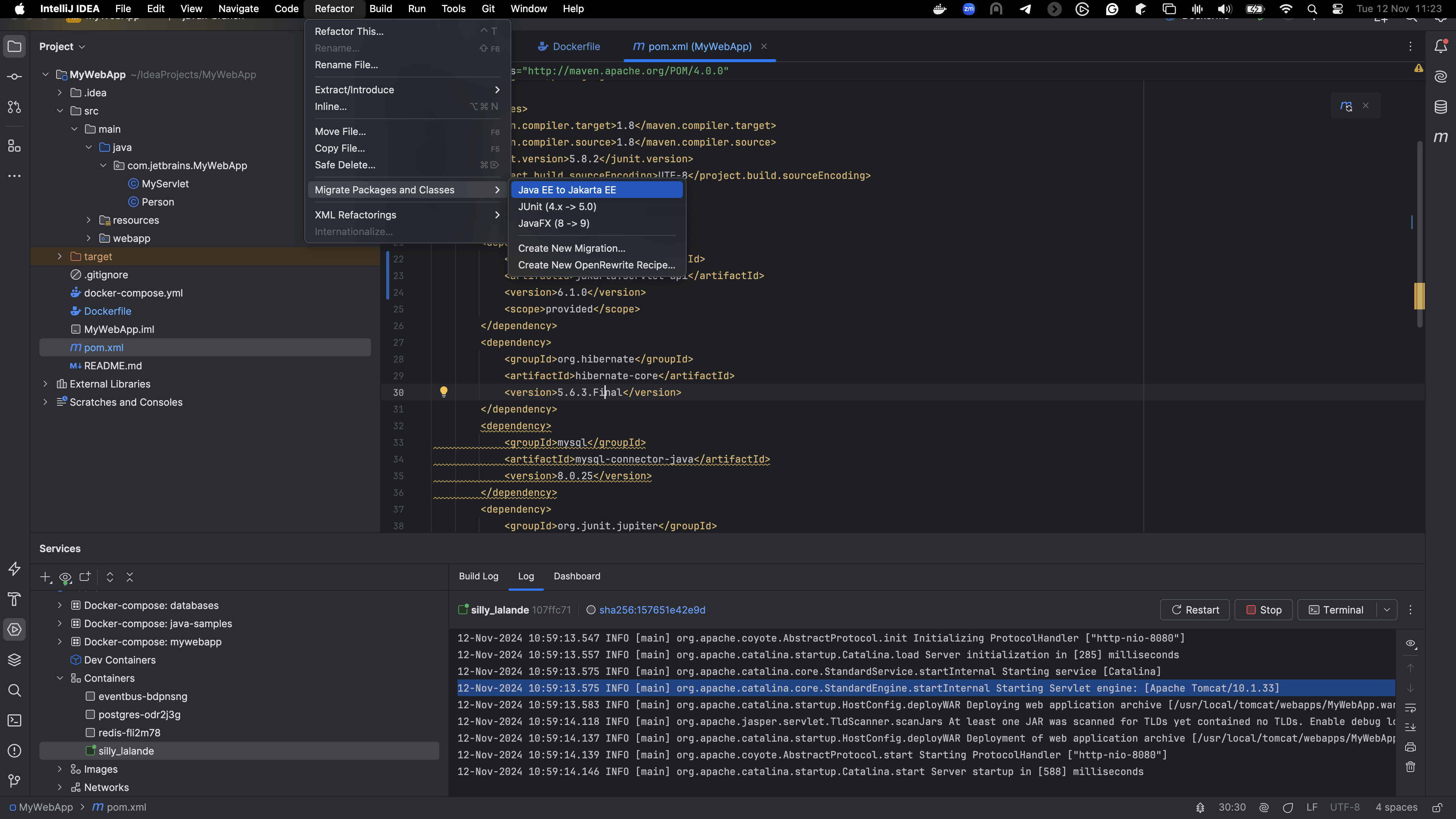Viewport: 1456px width, 819px height.
Task: Collapse the Containers node in Services
Action: [x=60, y=678]
